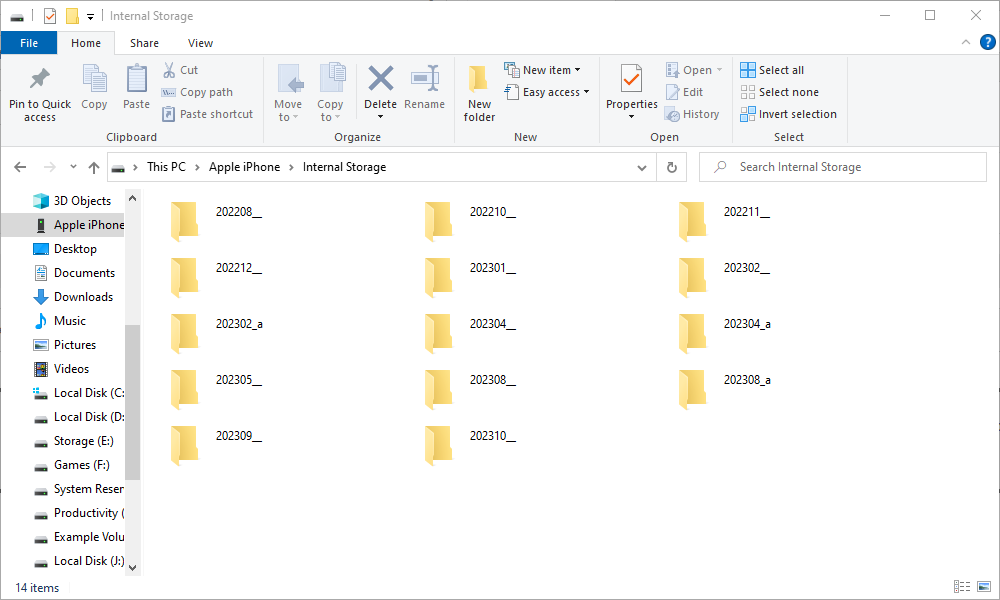Expand the Open dropdown in ribbon

click(719, 70)
